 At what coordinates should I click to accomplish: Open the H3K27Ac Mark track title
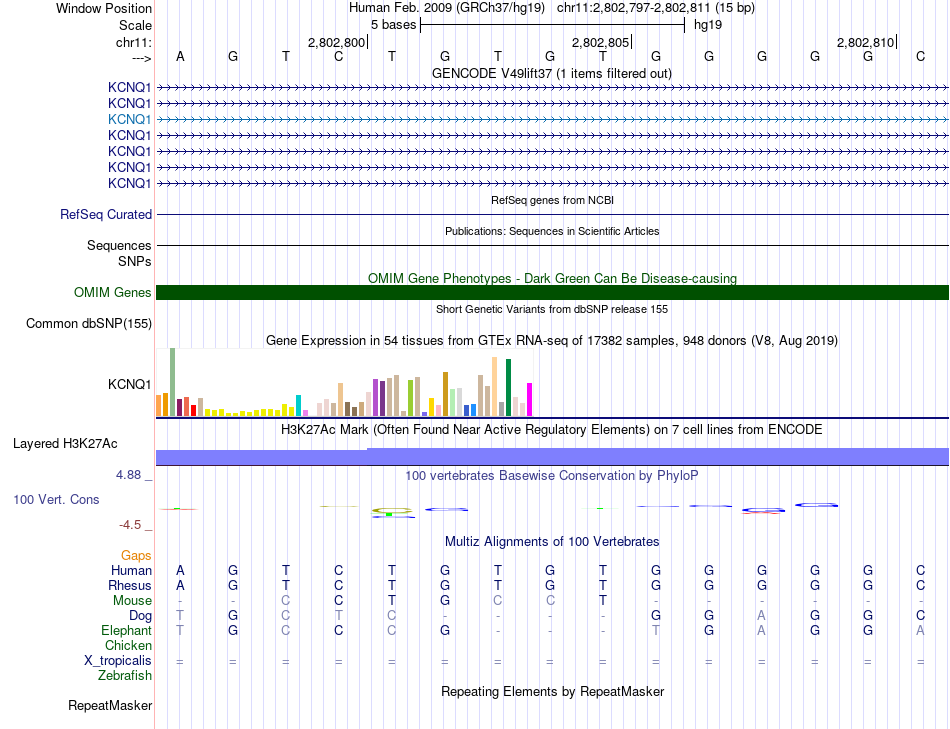click(552, 430)
